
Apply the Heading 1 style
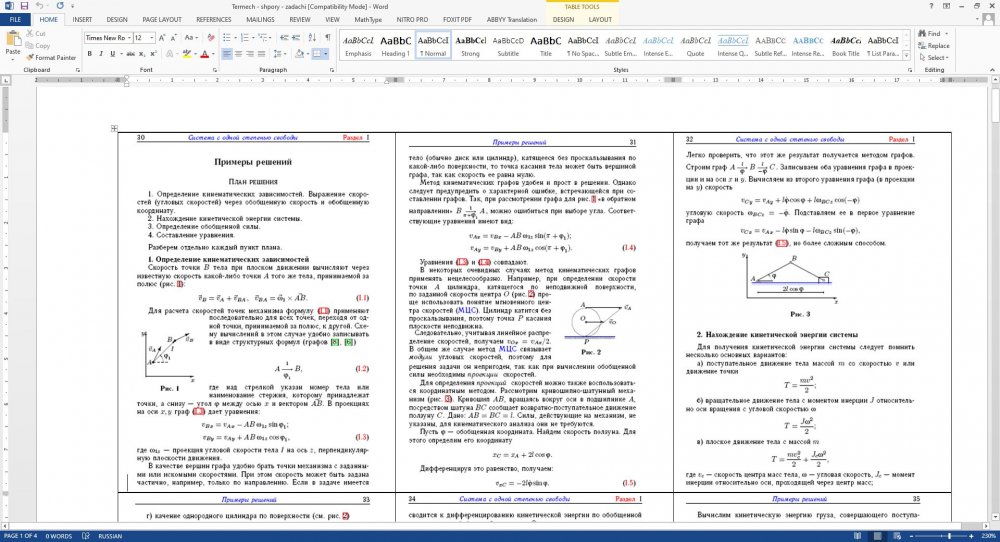point(395,46)
